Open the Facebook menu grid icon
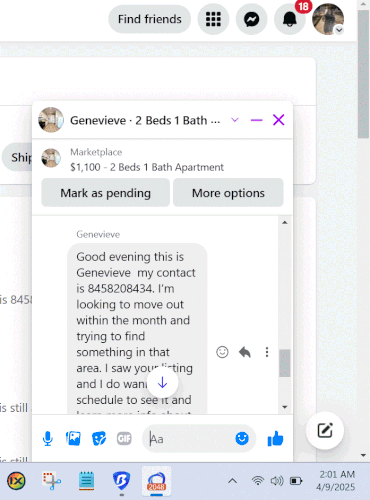Image resolution: width=370 pixels, height=500 pixels. point(213,19)
